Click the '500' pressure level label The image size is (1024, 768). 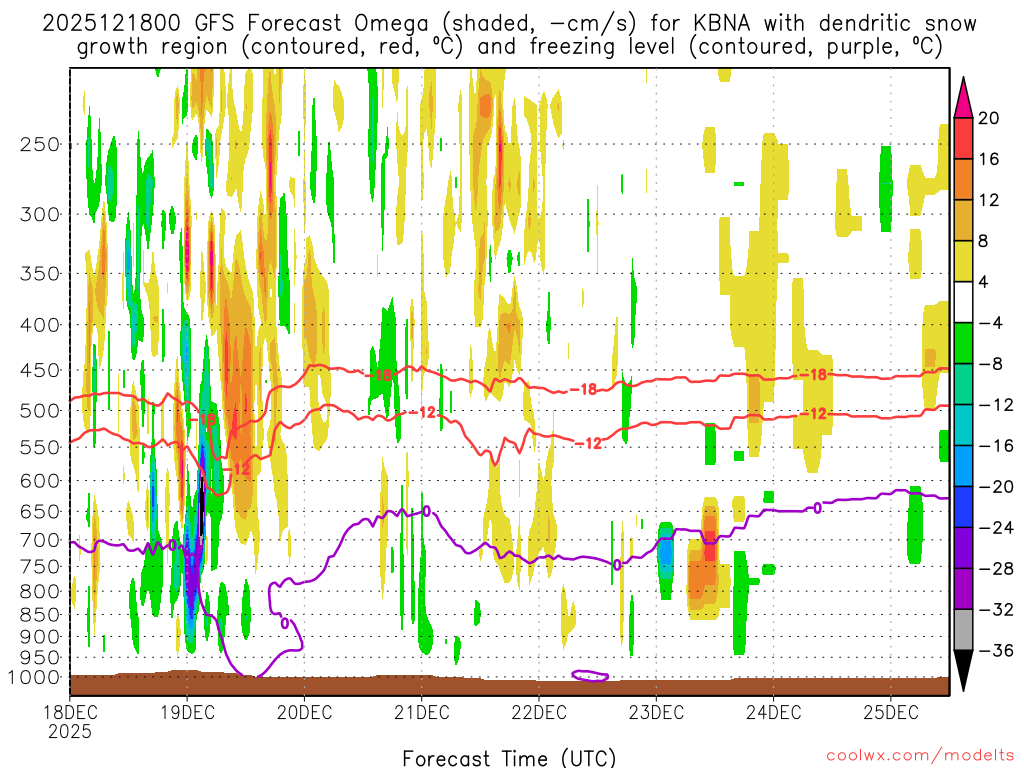[40, 411]
